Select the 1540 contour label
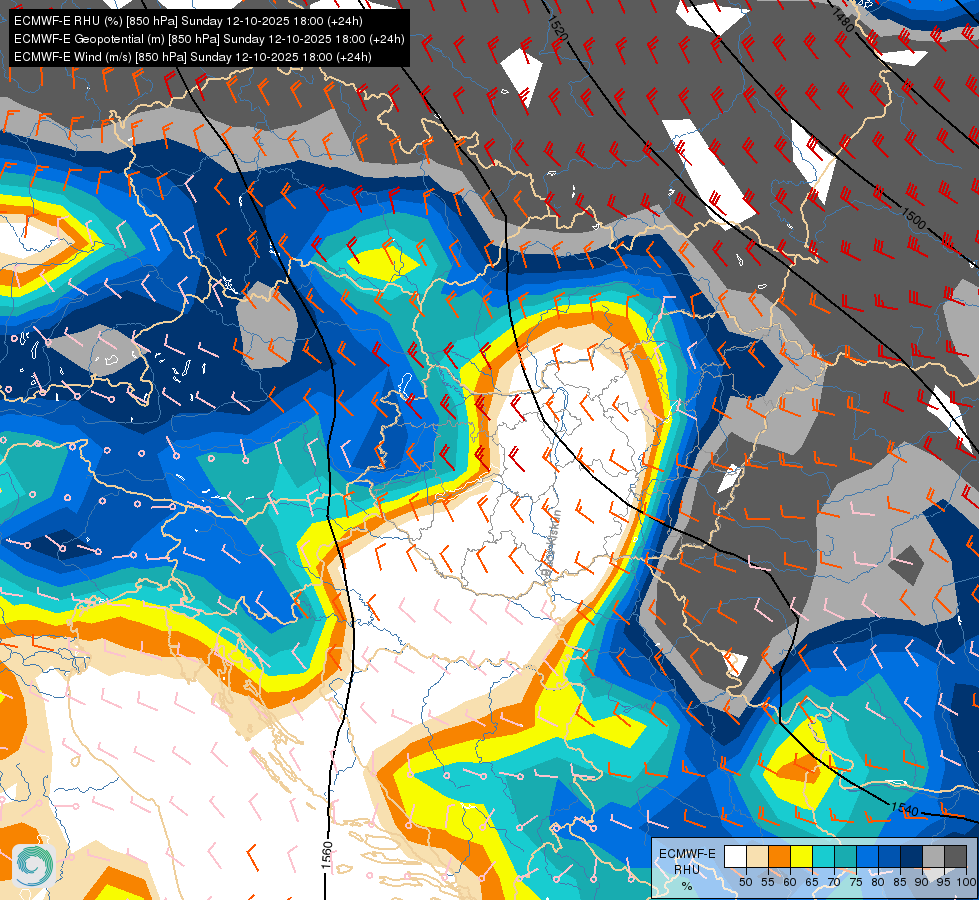The image size is (979, 900). pyautogui.click(x=904, y=809)
